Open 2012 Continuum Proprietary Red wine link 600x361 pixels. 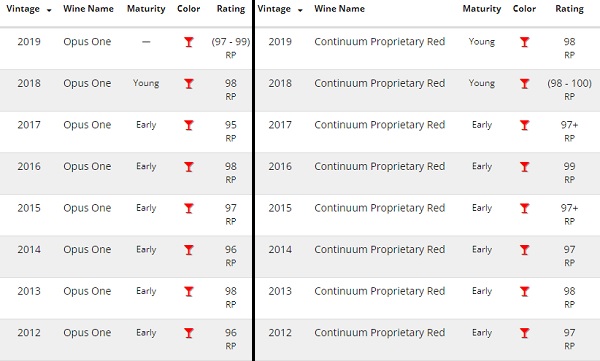pyautogui.click(x=380, y=333)
